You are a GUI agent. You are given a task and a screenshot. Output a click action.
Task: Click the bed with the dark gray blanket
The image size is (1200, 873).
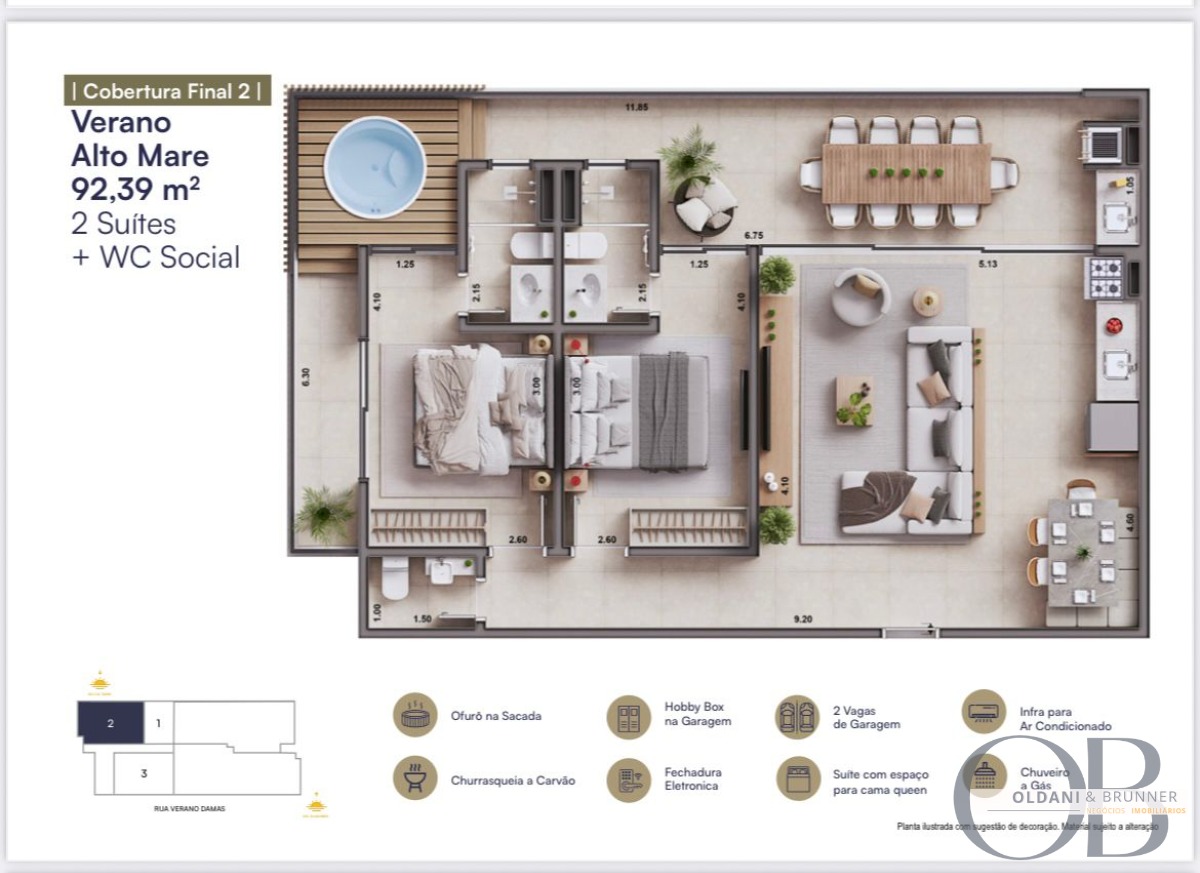641,411
